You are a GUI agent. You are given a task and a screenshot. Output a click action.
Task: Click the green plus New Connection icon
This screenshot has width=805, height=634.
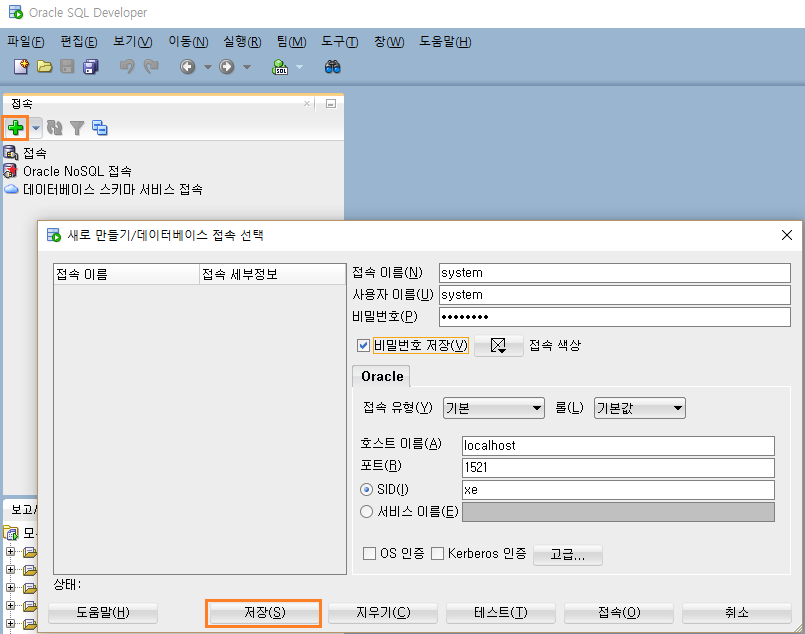point(16,127)
